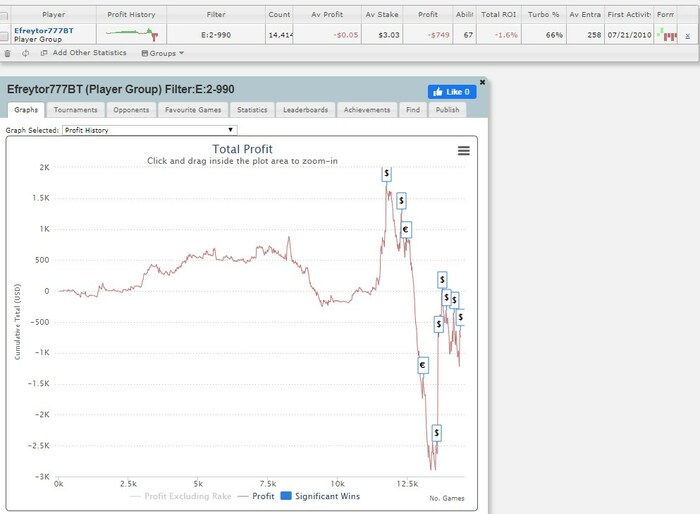Click the $3.03 average stake value
Image resolution: width=700 pixels, height=514 pixels.
click(389, 35)
